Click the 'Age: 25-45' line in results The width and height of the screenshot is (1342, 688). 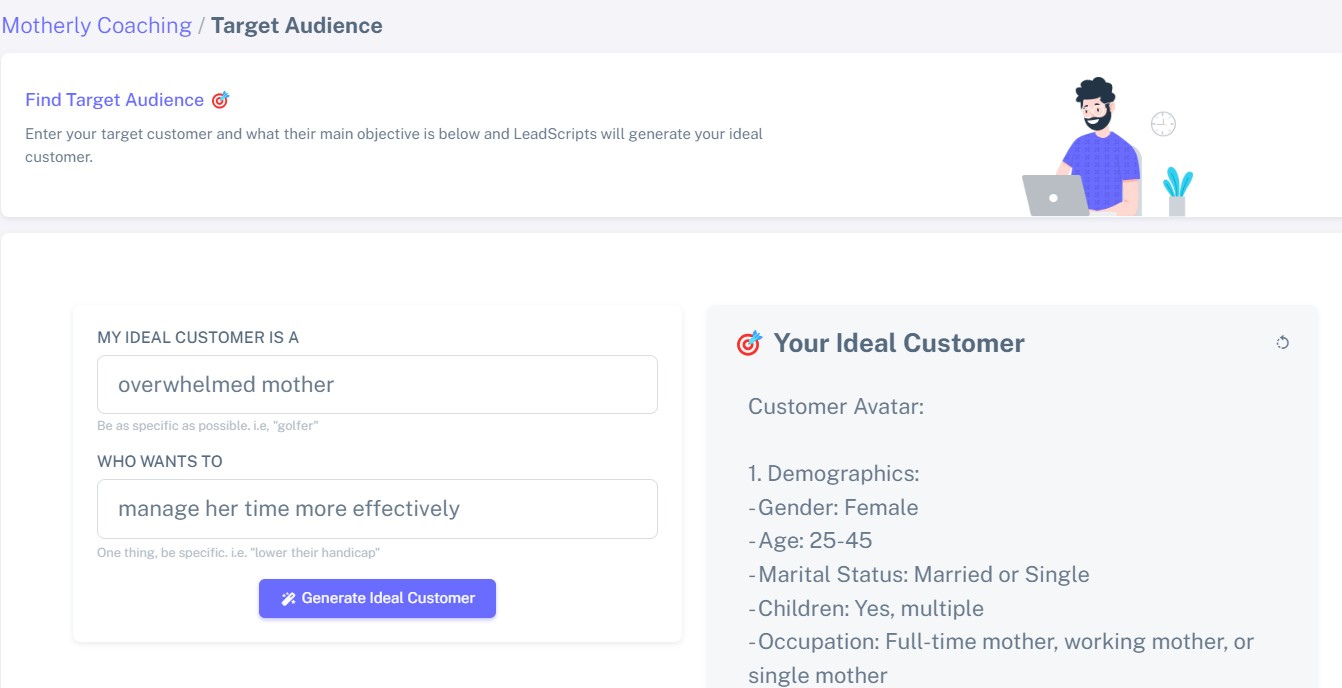pyautogui.click(x=812, y=541)
